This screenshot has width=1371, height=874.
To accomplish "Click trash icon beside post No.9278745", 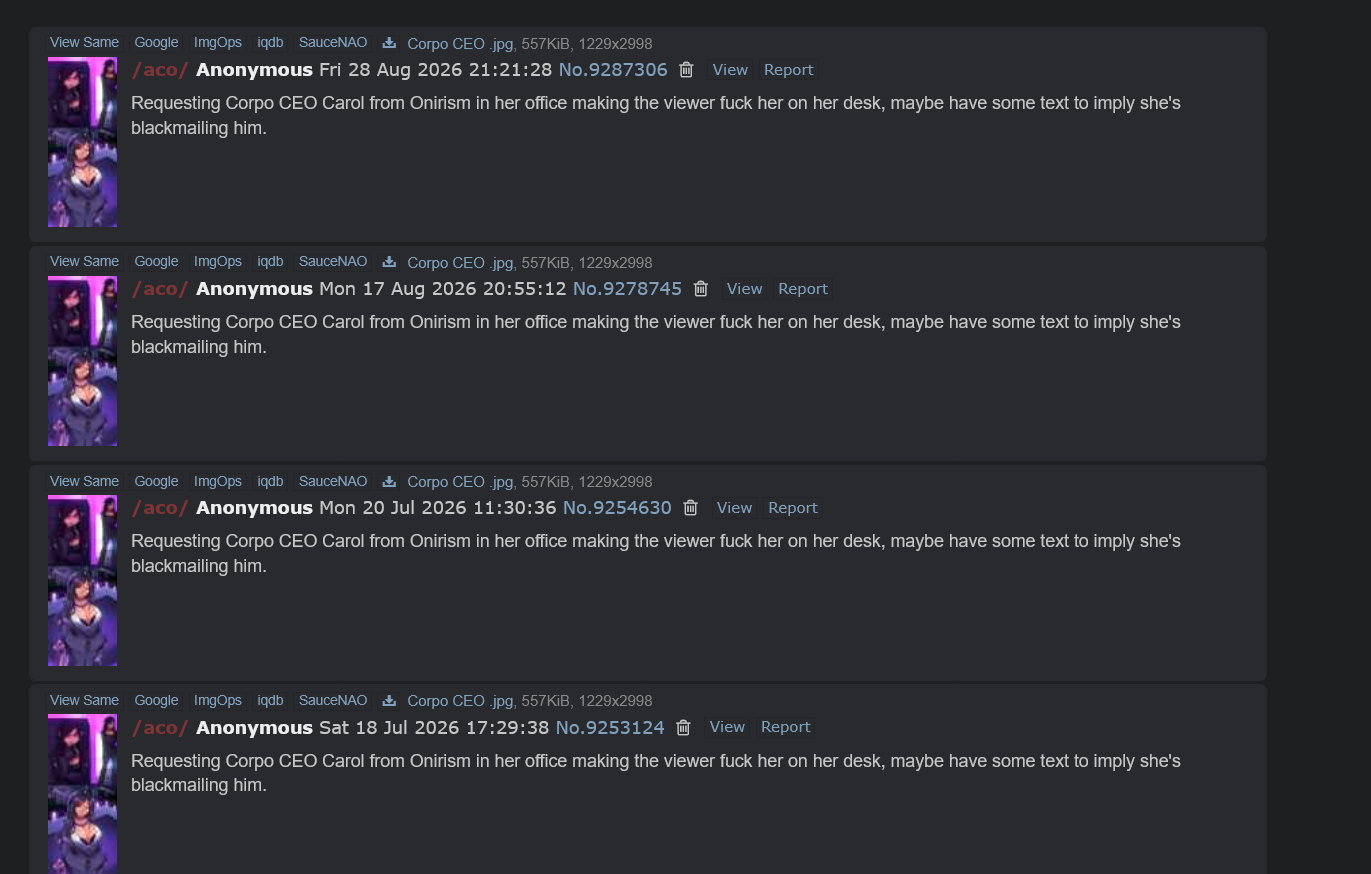I will point(701,289).
